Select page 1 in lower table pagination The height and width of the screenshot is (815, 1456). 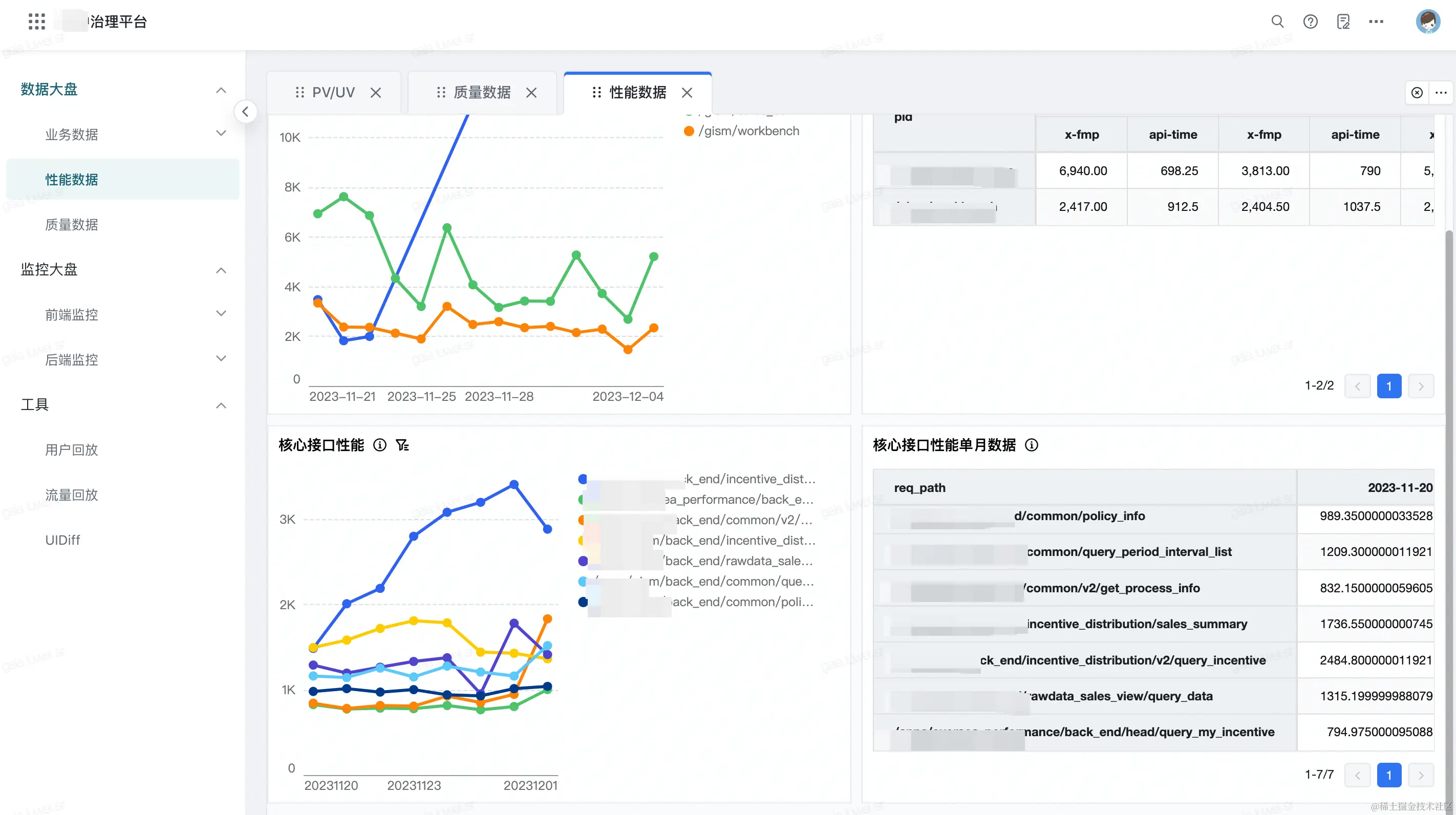pos(1389,775)
